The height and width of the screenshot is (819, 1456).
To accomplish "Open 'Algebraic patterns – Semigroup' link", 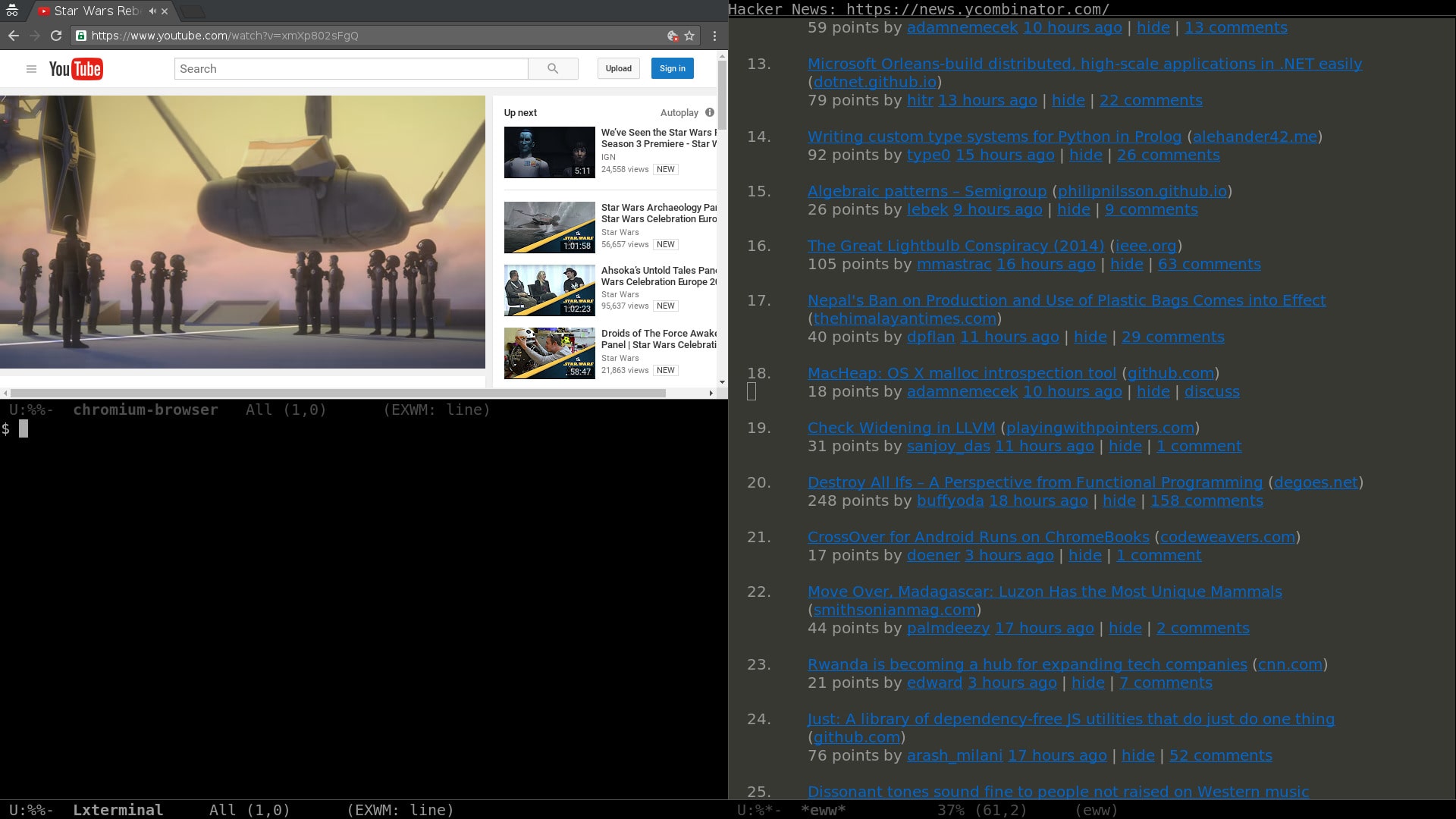I will pos(927,191).
